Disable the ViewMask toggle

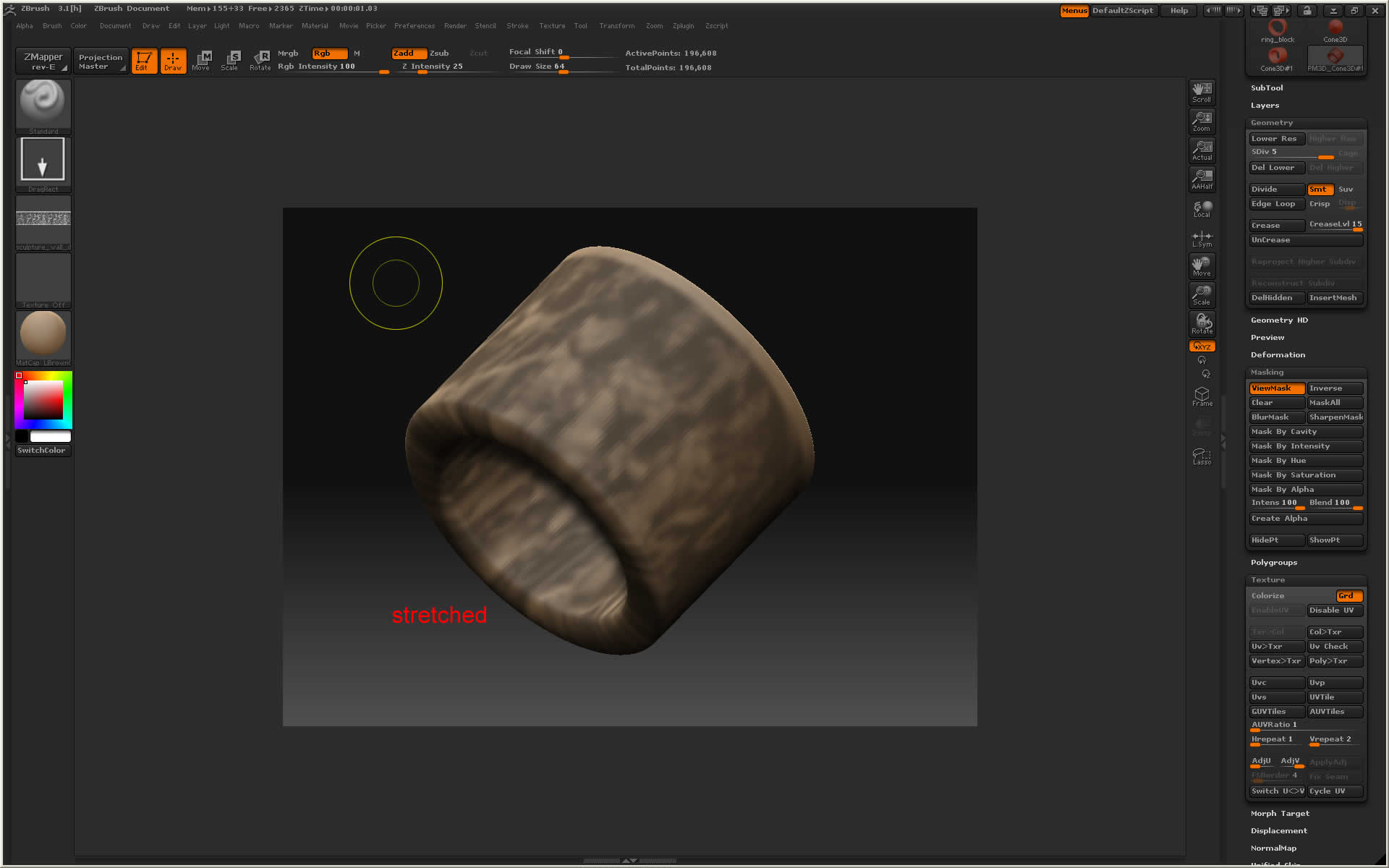(1277, 388)
